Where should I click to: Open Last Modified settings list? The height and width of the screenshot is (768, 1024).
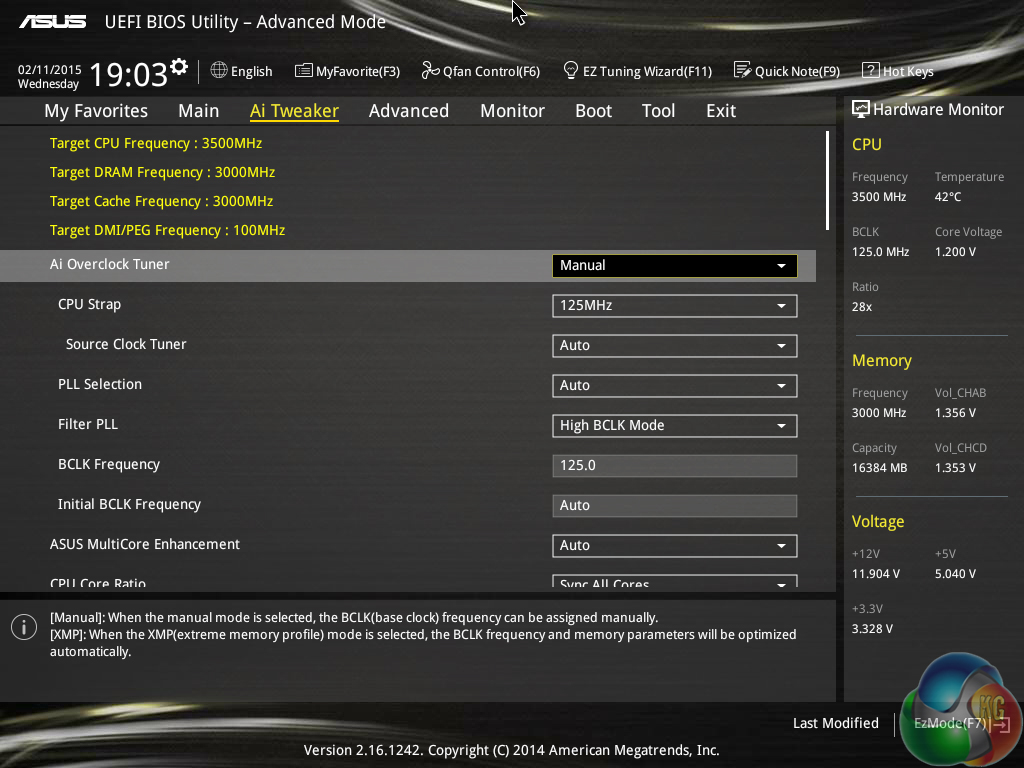point(835,723)
